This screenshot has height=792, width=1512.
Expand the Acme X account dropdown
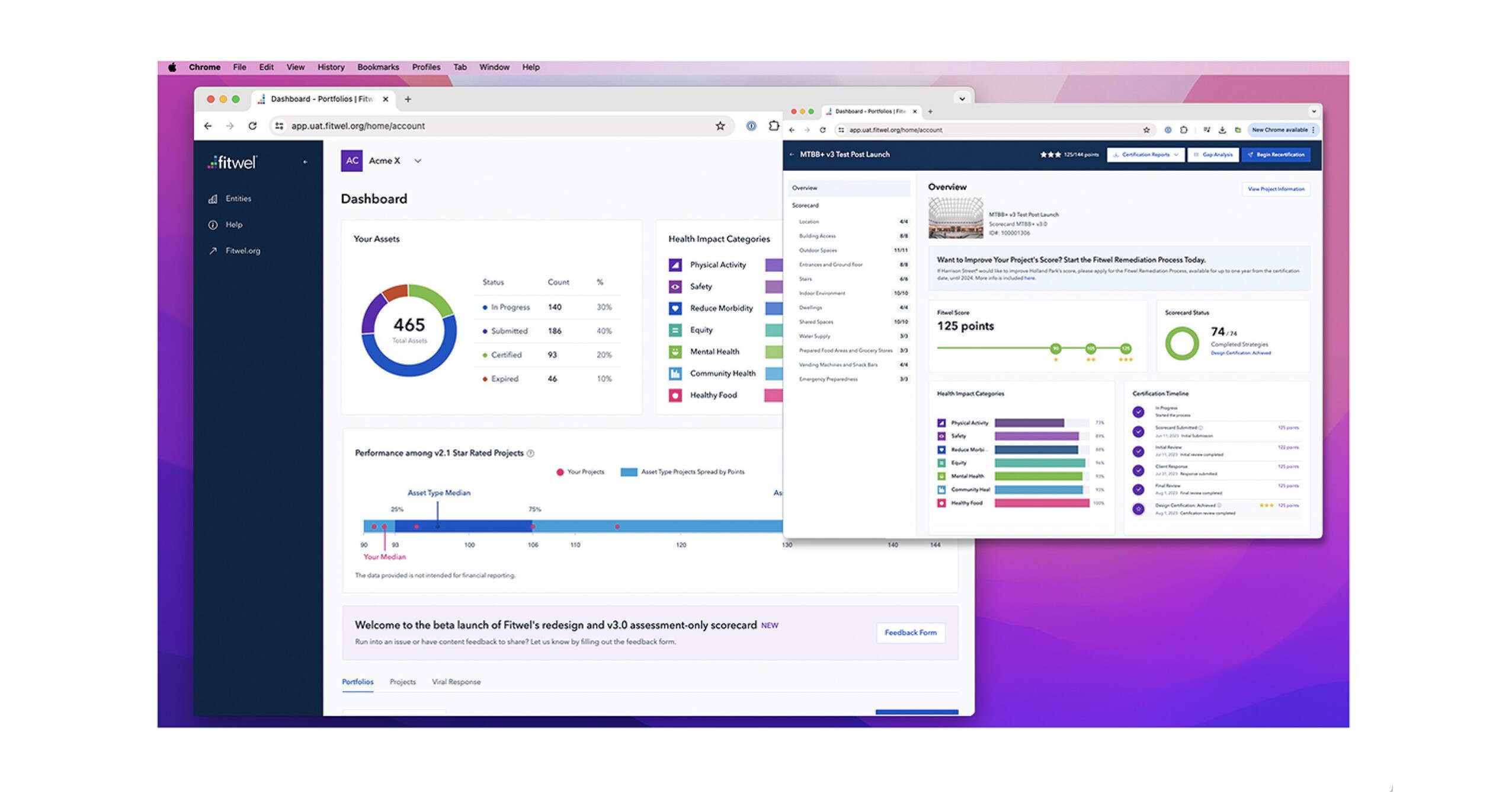pyautogui.click(x=418, y=161)
